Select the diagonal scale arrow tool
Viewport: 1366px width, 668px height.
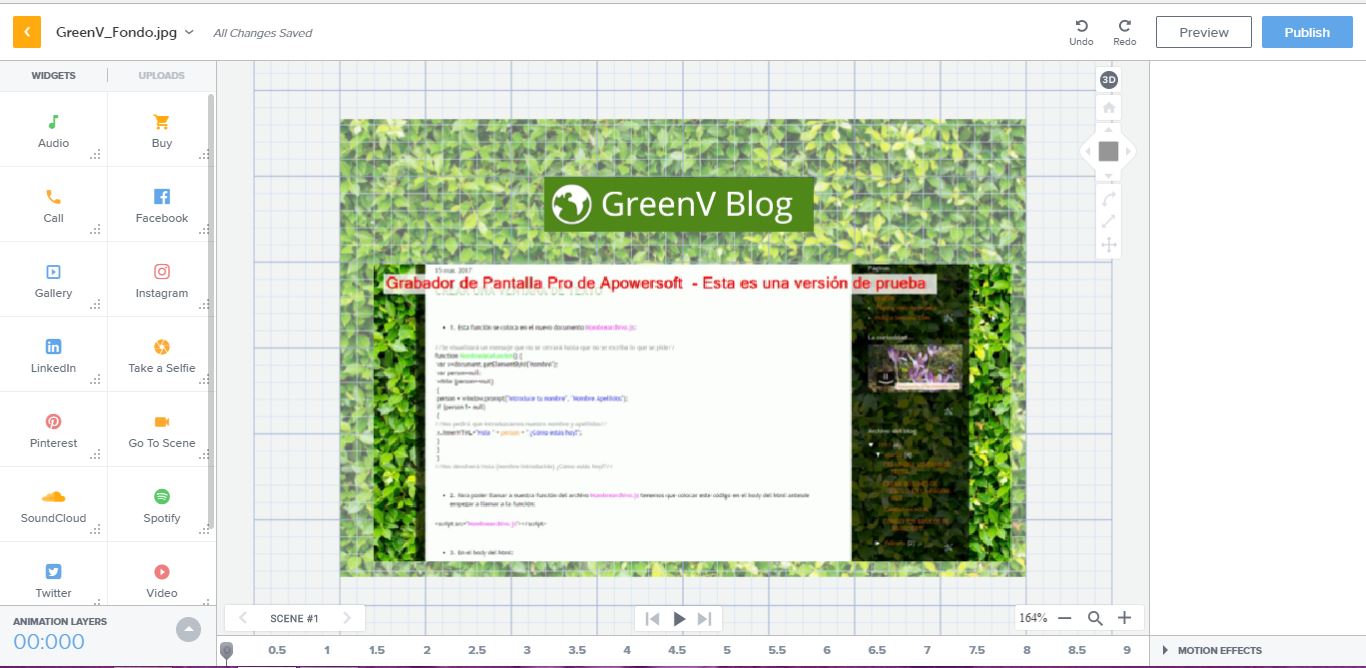point(1108,221)
